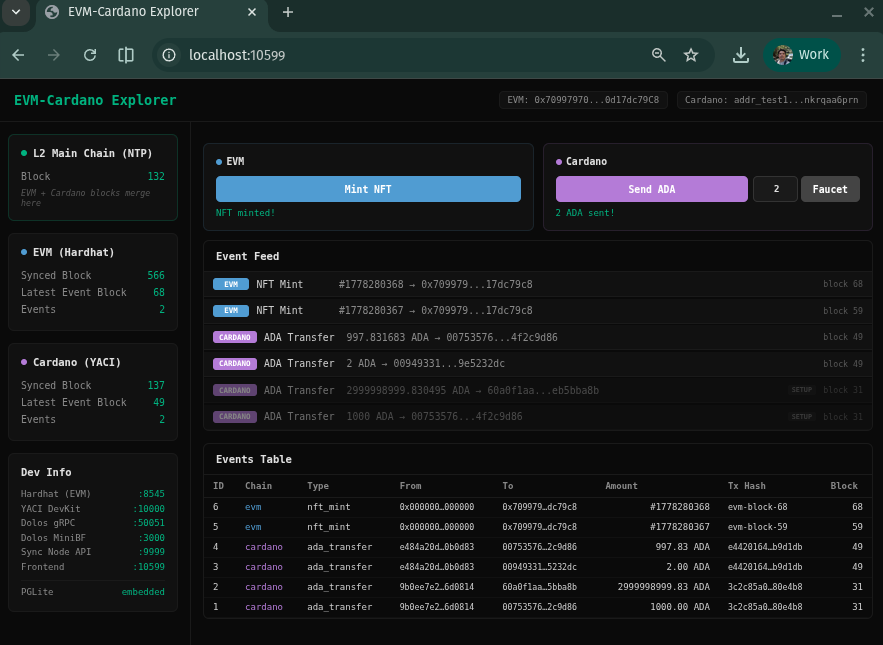Click the Cardano address badge in header

coord(771,100)
